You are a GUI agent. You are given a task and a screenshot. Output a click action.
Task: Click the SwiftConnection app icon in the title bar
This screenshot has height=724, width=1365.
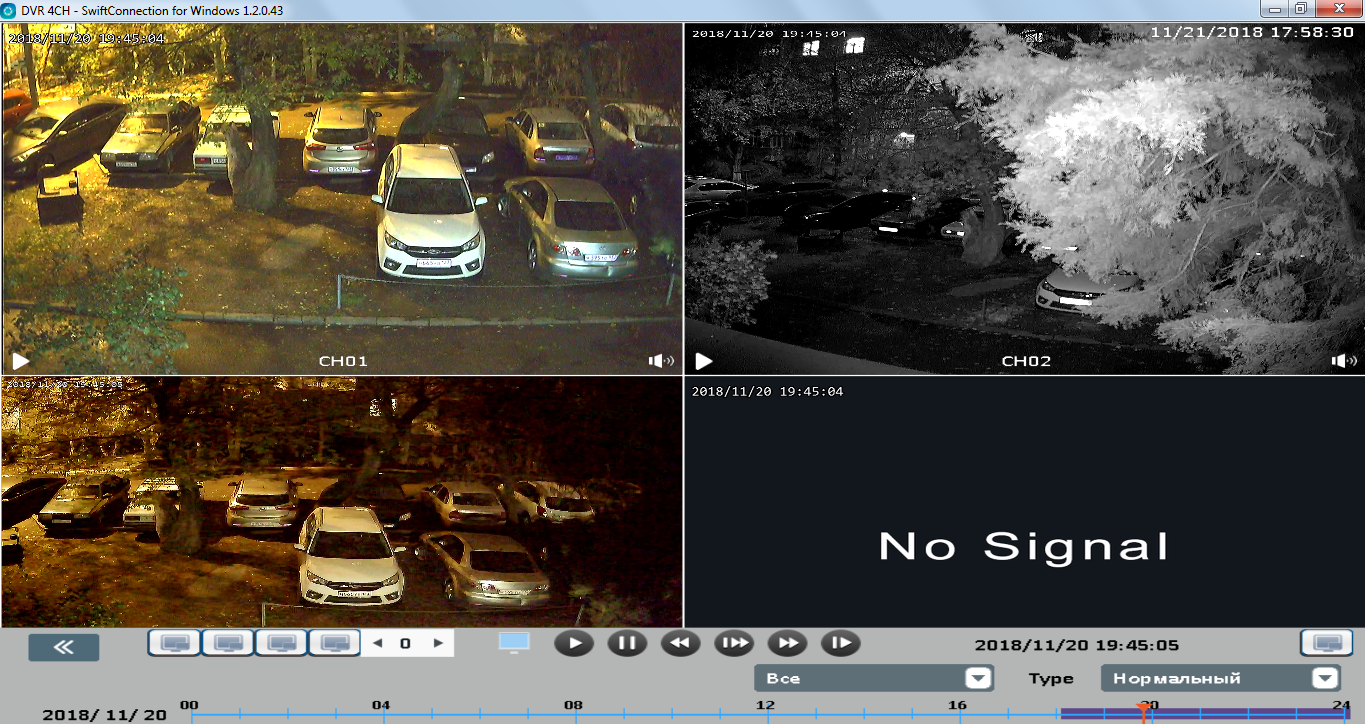9,9
